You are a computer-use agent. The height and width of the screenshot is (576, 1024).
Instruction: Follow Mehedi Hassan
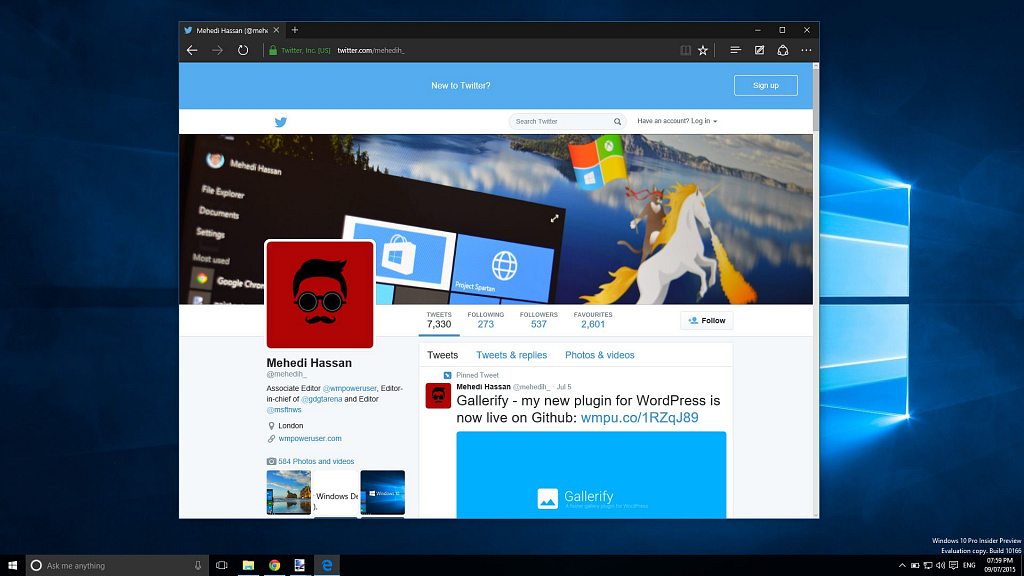[x=707, y=321]
